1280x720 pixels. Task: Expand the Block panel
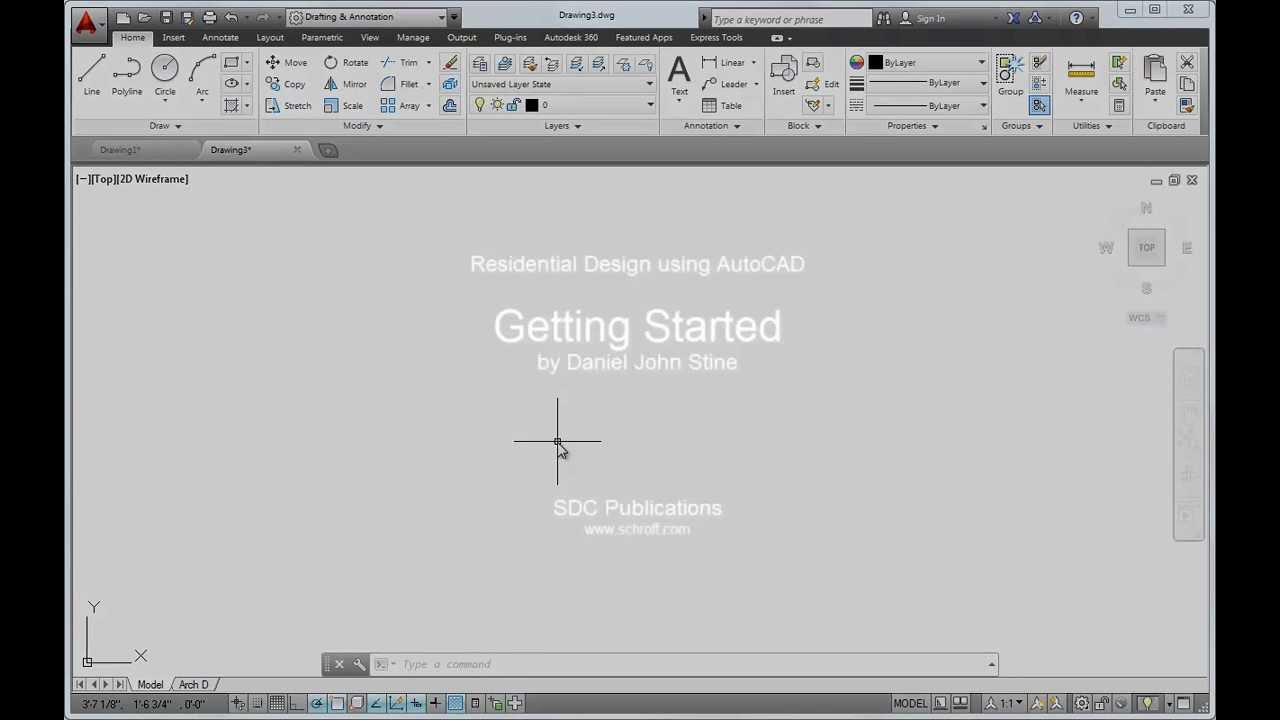[x=804, y=126]
